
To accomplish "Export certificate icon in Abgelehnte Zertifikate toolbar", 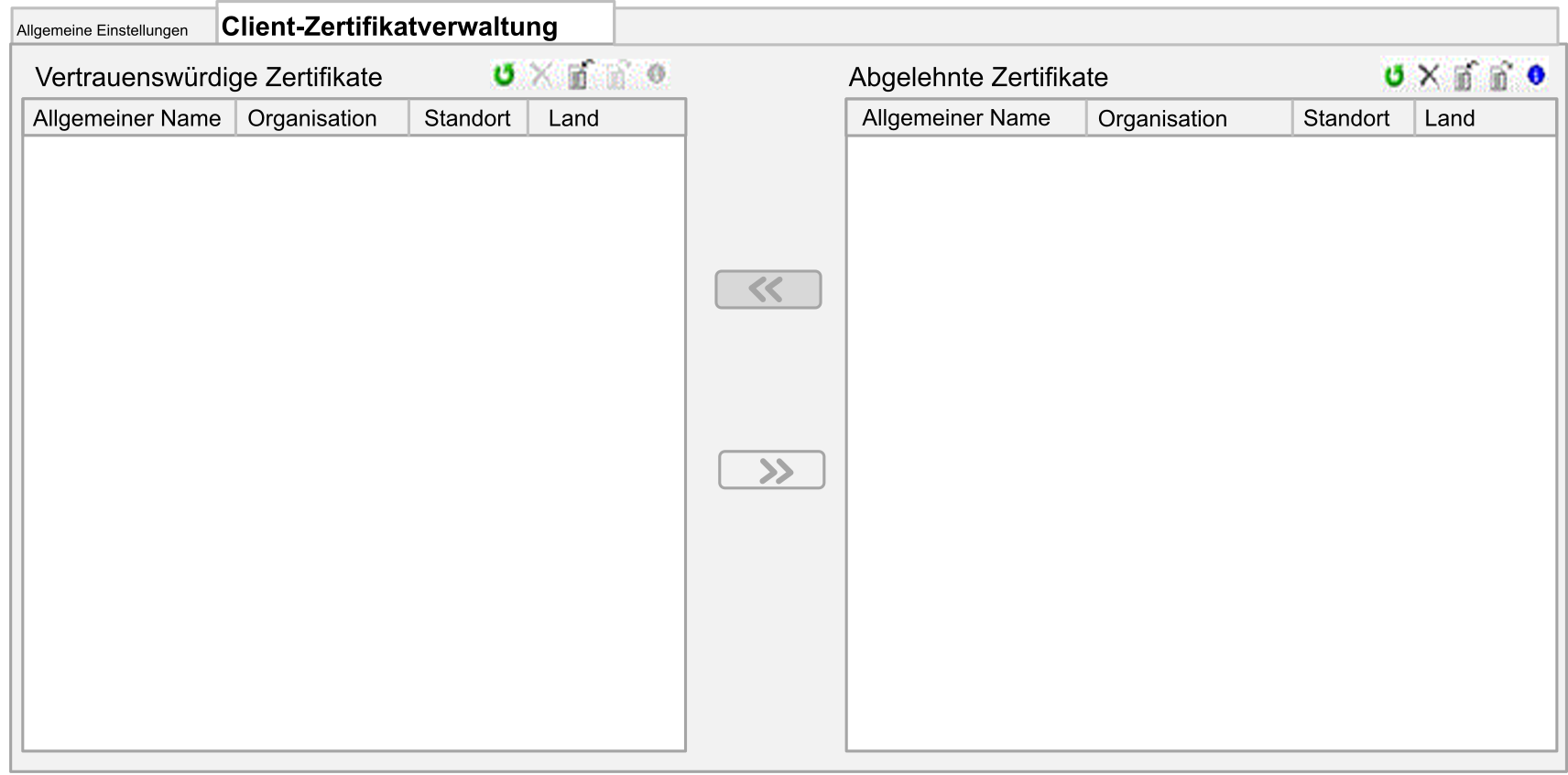I will click(x=1500, y=76).
